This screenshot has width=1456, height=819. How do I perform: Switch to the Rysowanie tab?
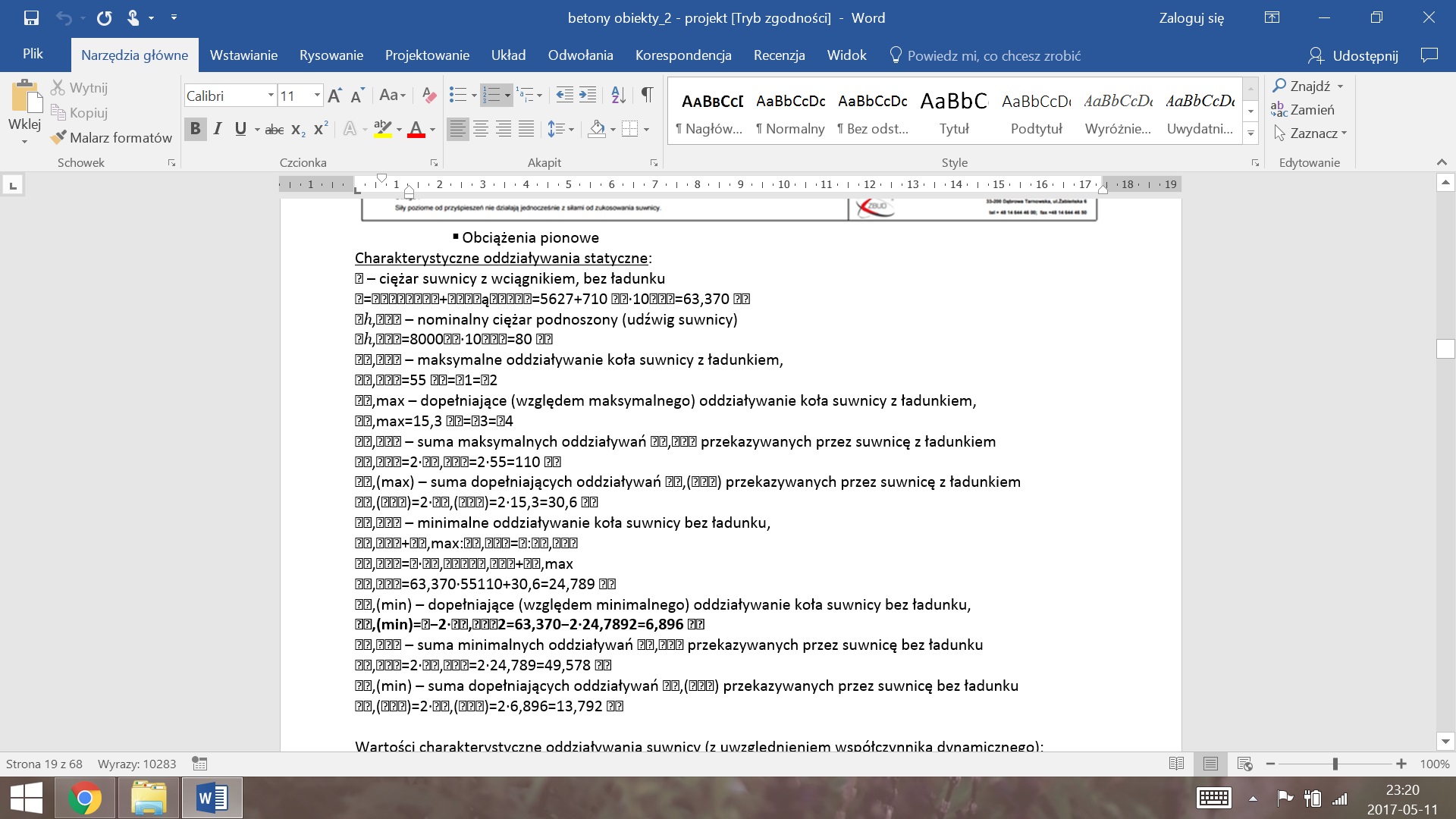click(x=331, y=55)
